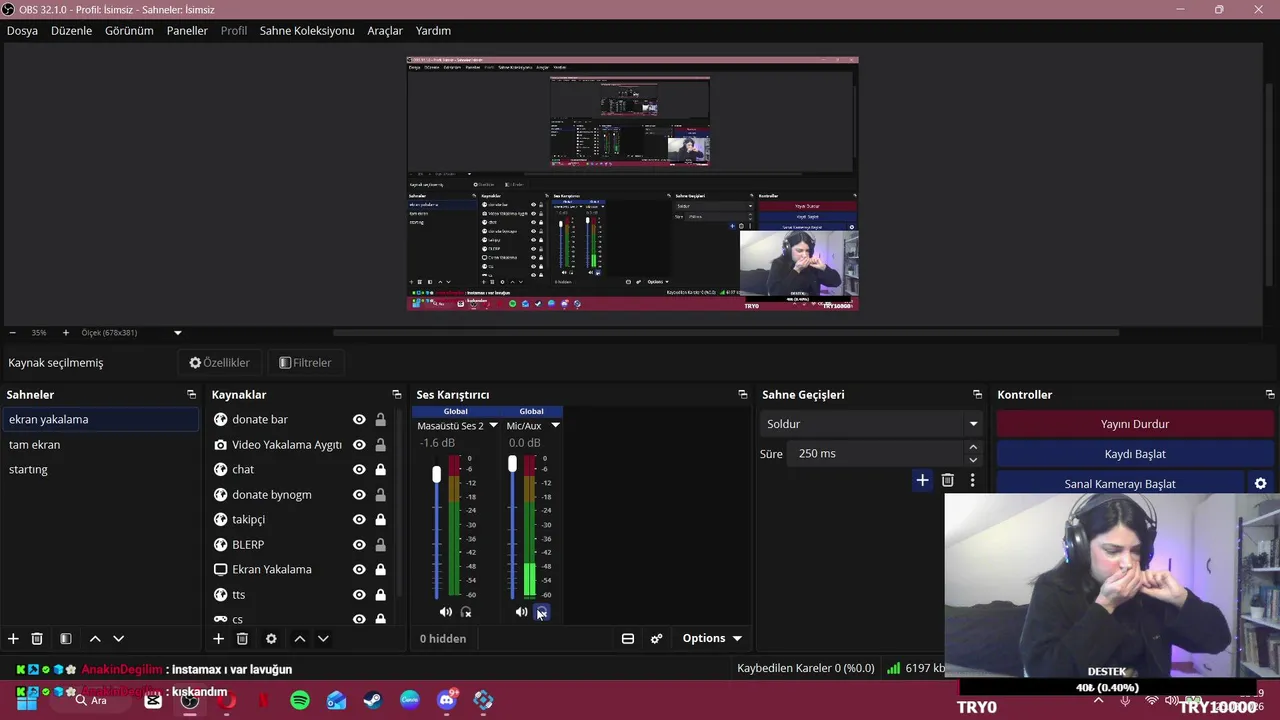Toggle visibility of the chat source

[359, 470]
